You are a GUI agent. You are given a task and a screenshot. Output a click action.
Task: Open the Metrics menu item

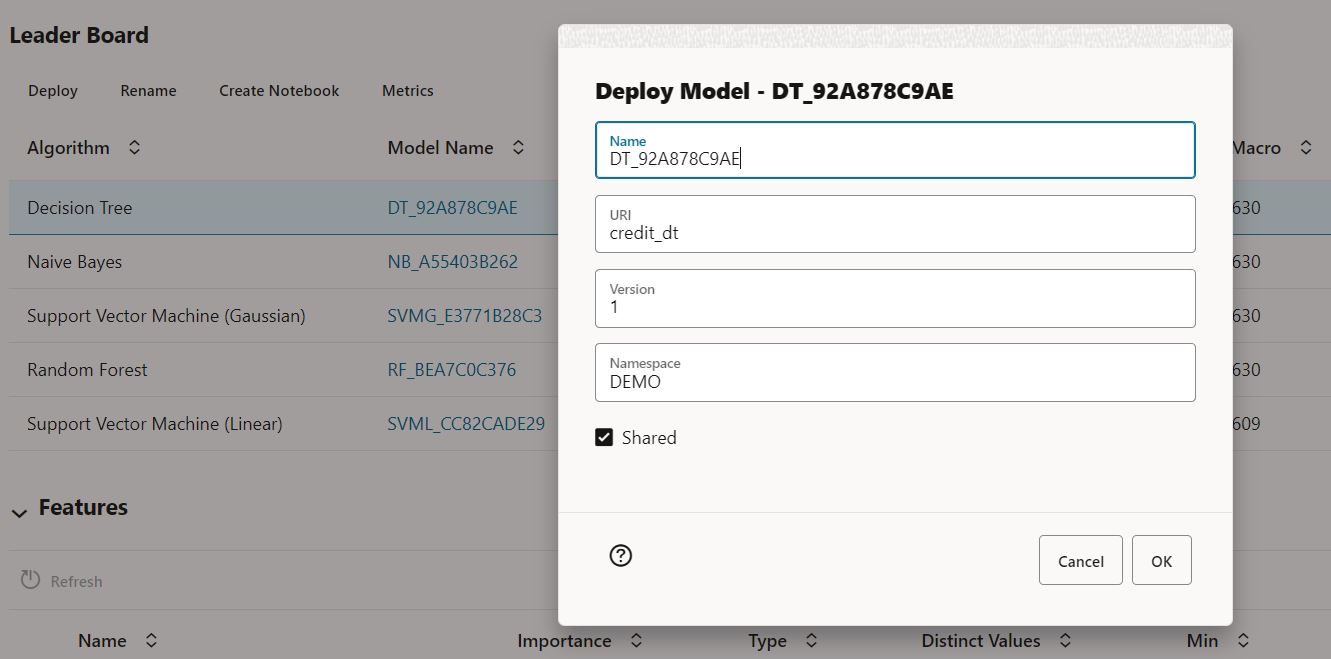pyautogui.click(x=407, y=91)
